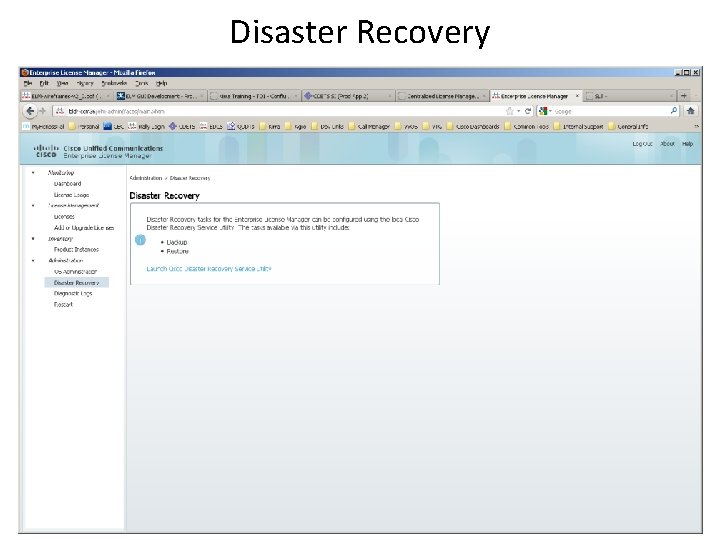Open the History menu
Screen dimensions: 720x540
pos(85,83)
